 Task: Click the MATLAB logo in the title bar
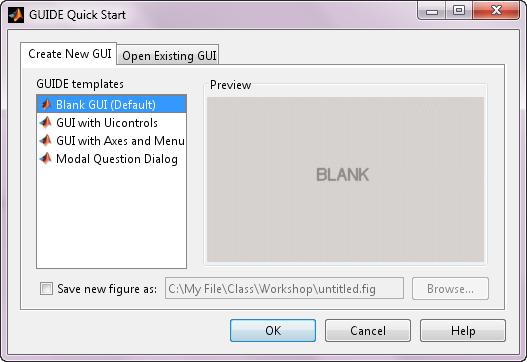point(16,15)
